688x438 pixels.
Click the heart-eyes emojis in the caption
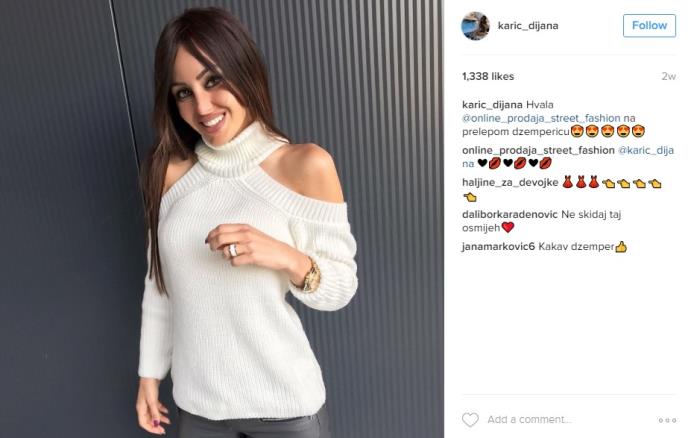[608, 131]
